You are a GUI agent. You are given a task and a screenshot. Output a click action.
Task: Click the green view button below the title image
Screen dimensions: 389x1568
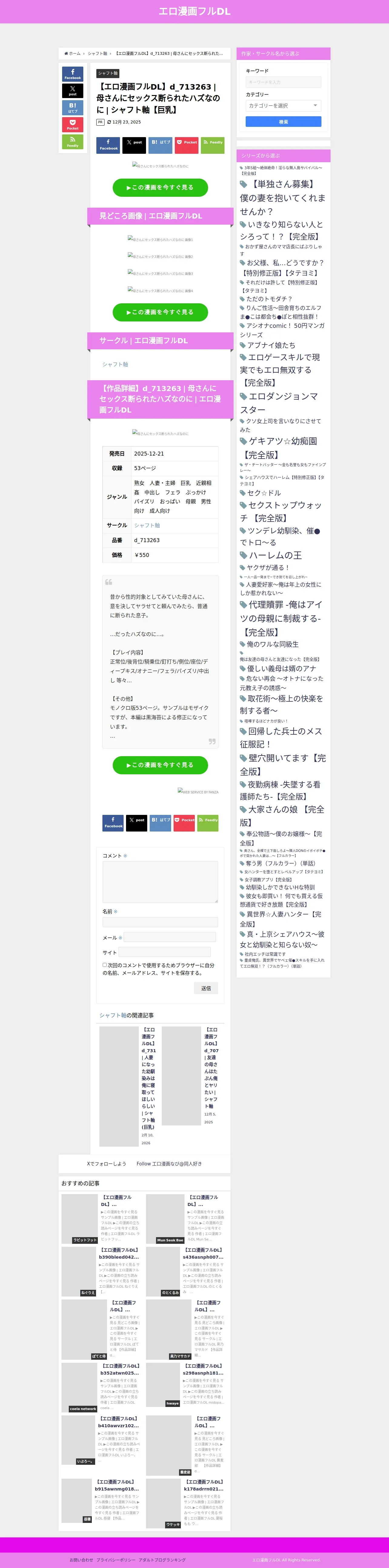click(160, 187)
